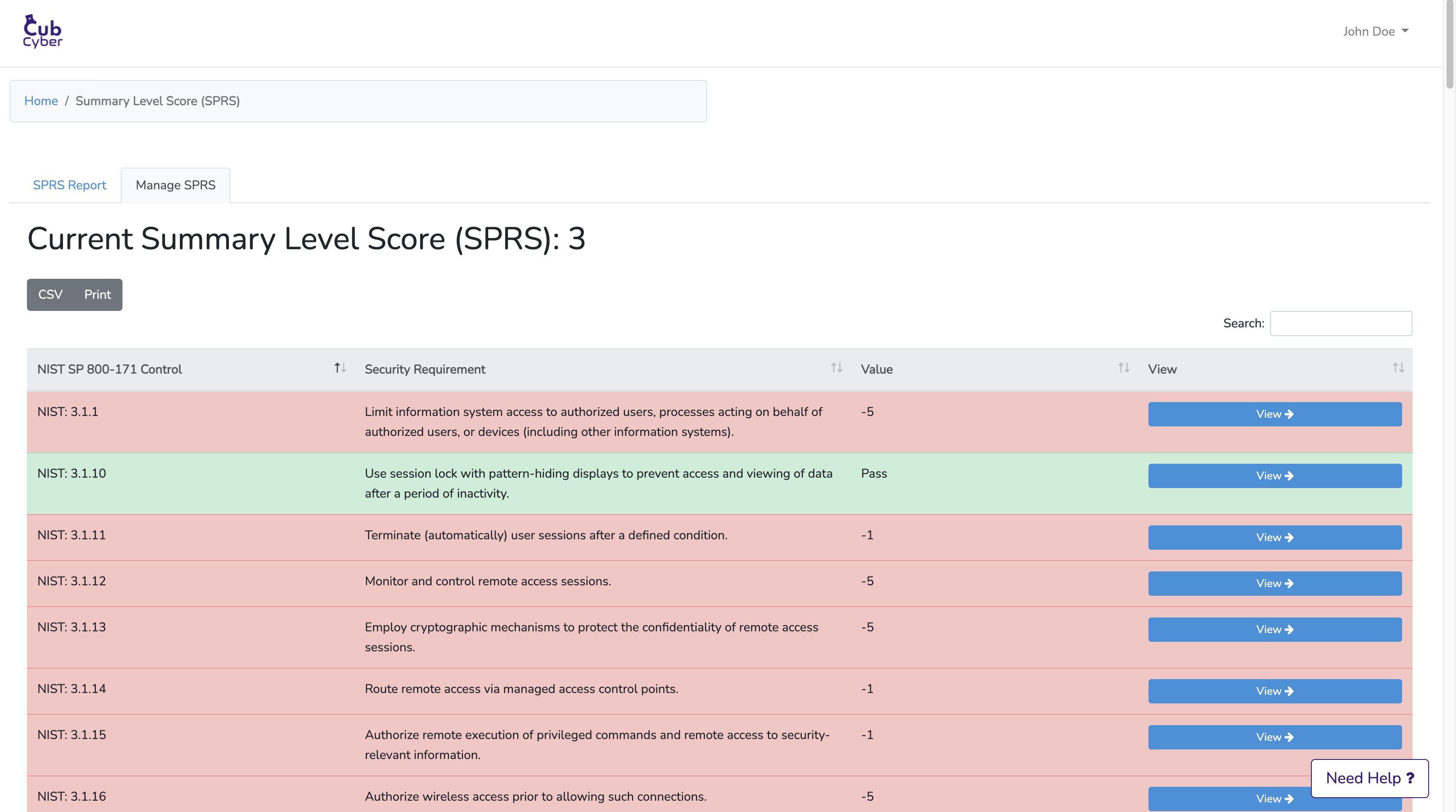
Task: Open the Home breadcrumb link
Action: click(x=41, y=101)
